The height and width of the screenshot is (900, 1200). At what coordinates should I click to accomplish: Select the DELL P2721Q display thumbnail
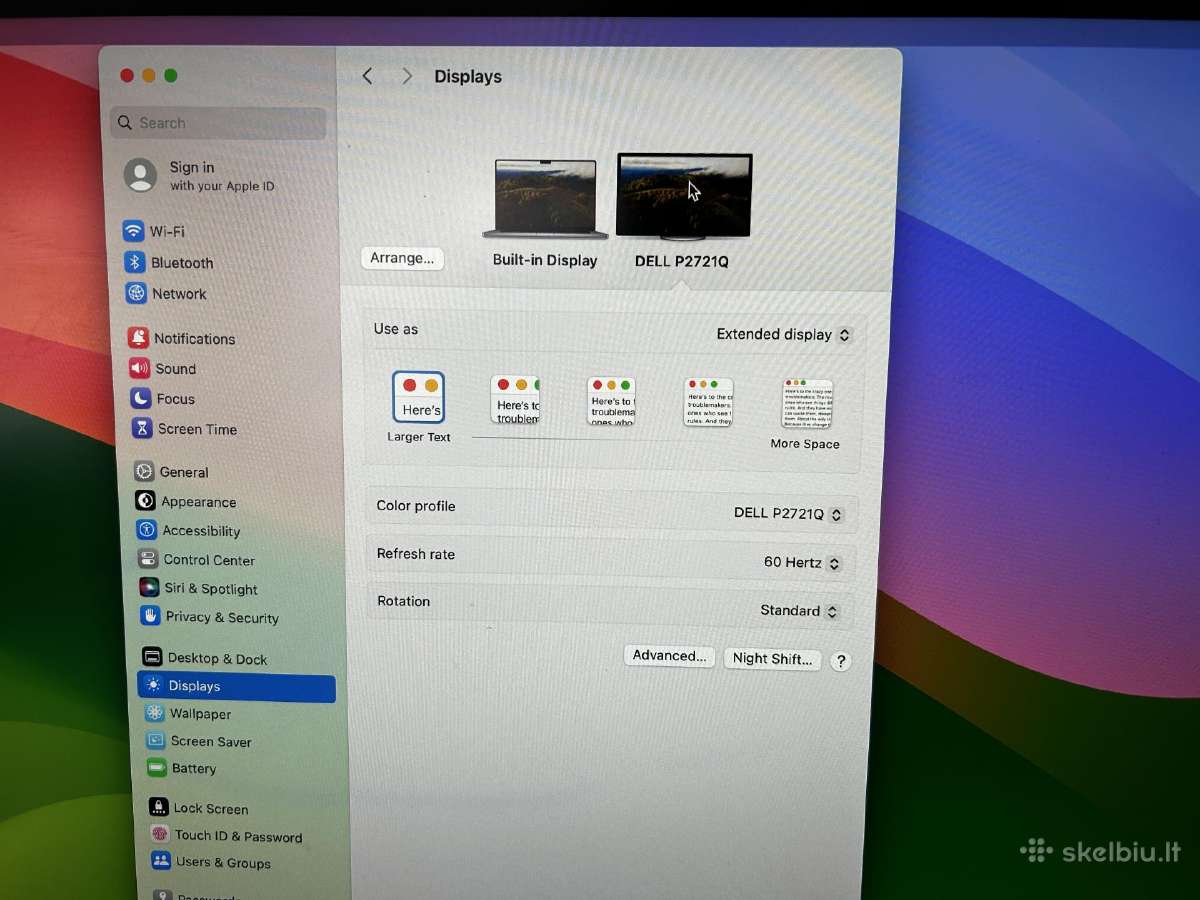click(x=684, y=197)
